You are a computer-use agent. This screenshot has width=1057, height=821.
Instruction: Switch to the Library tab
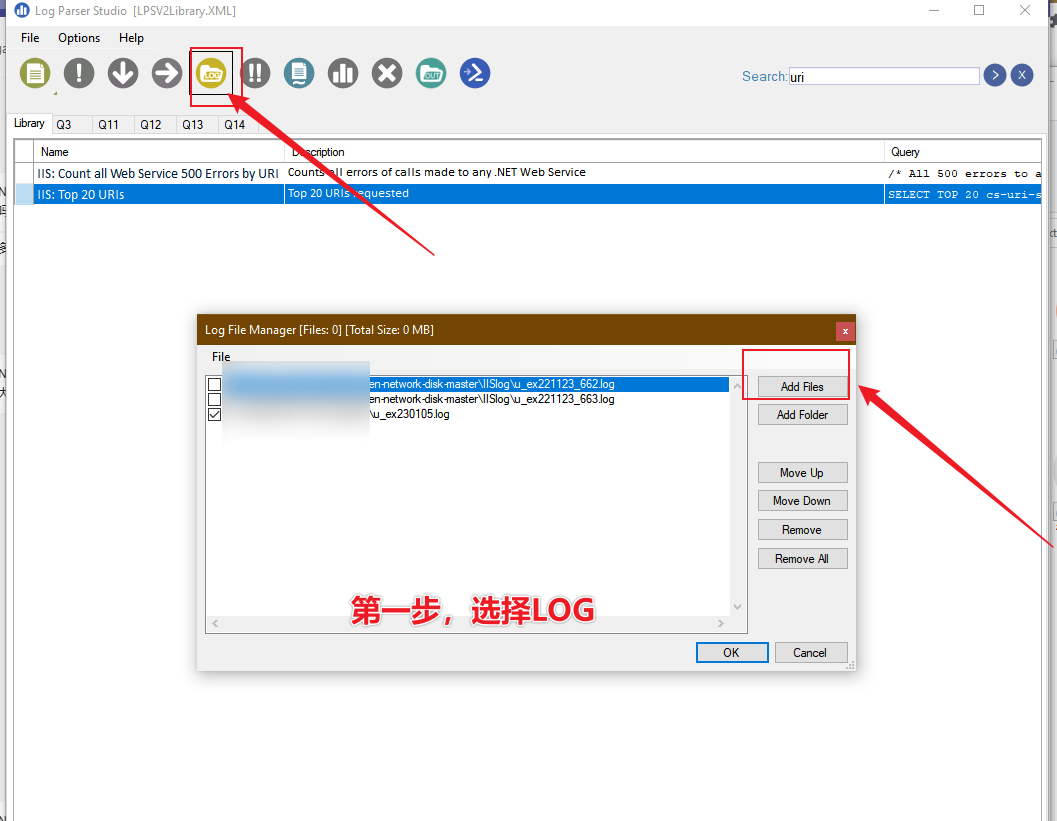tap(30, 123)
